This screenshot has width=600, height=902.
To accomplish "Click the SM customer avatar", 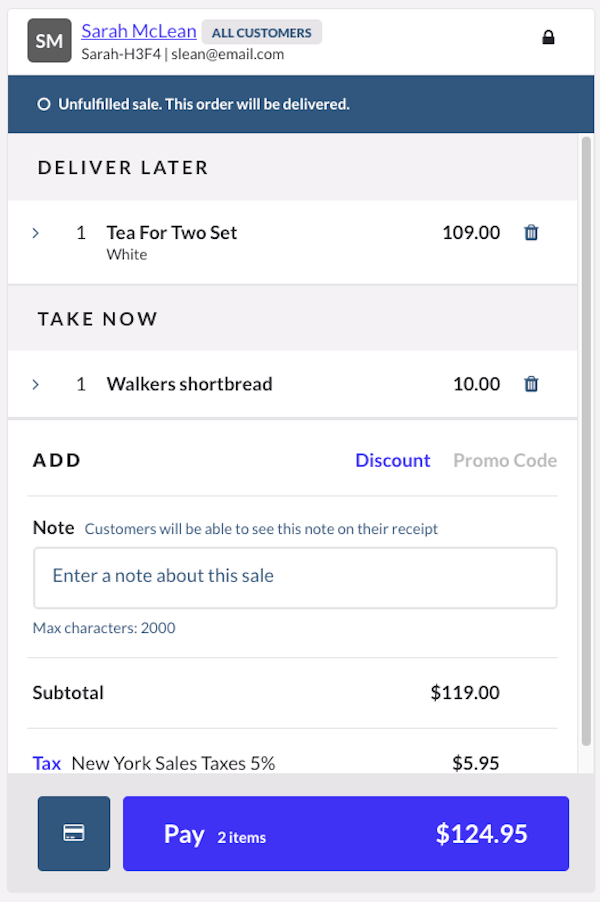I will point(49,41).
